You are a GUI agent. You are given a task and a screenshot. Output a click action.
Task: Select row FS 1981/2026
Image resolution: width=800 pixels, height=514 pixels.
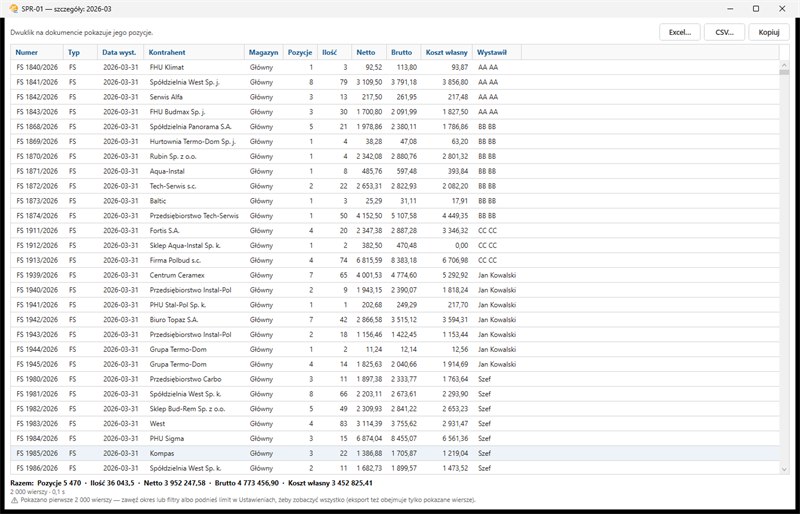(x=395, y=394)
